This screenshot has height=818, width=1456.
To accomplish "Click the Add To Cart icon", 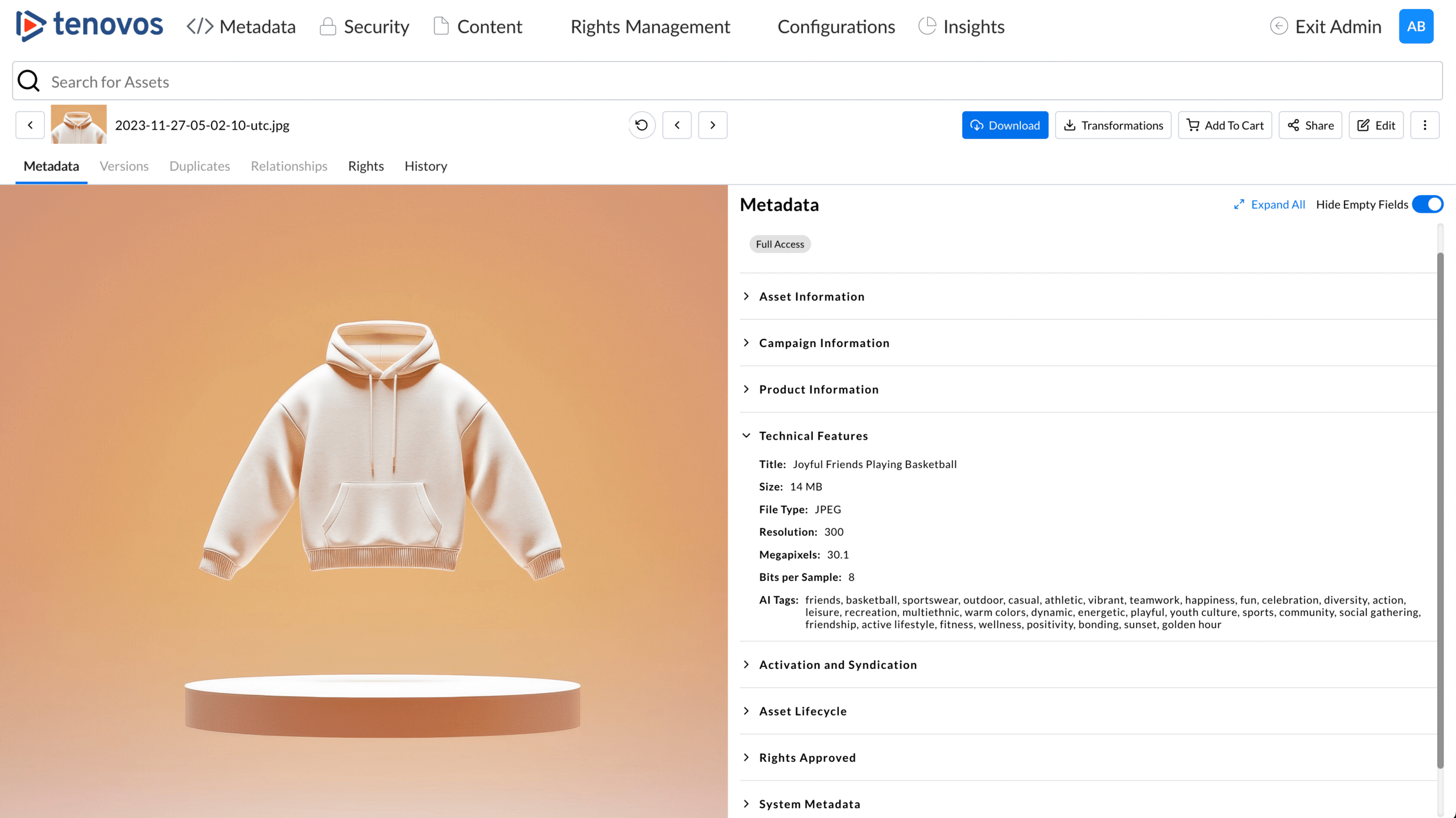I will (x=1192, y=125).
